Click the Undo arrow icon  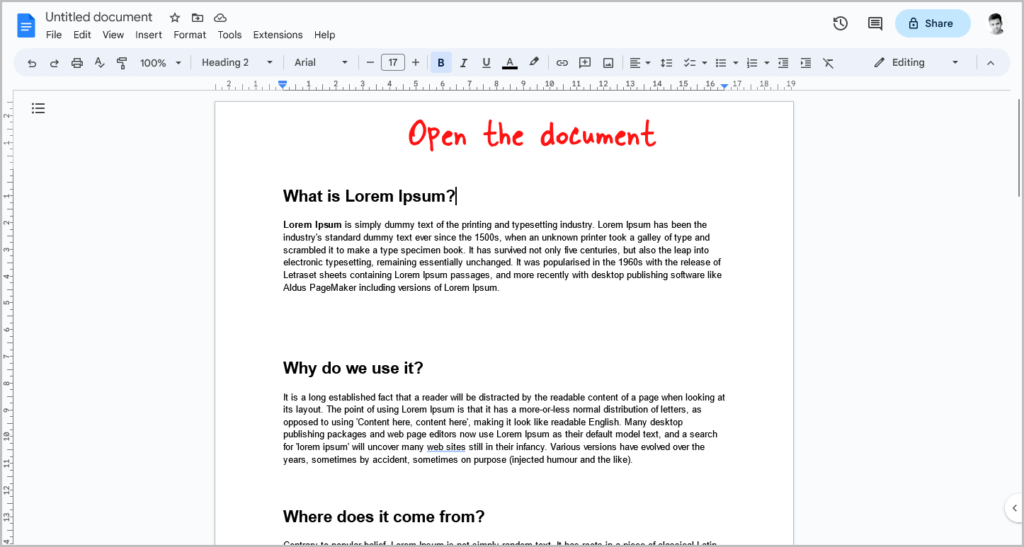(31, 63)
